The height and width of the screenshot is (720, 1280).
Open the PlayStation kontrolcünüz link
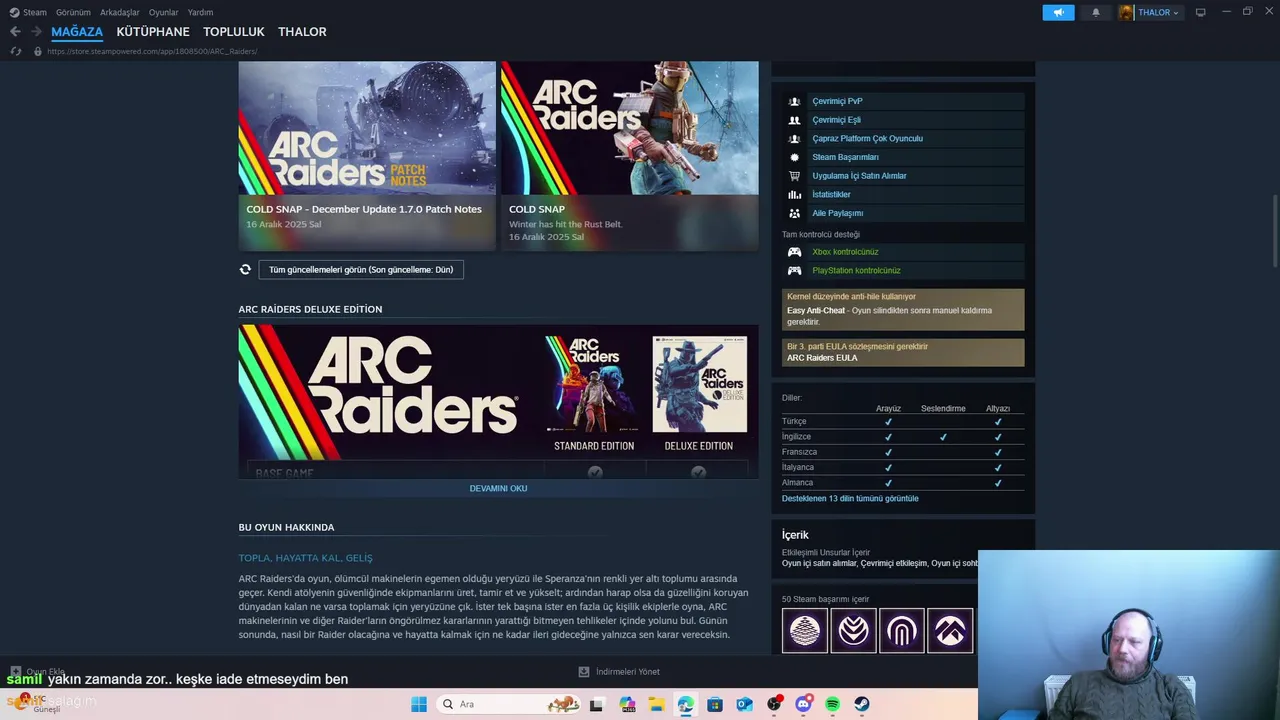tap(856, 271)
